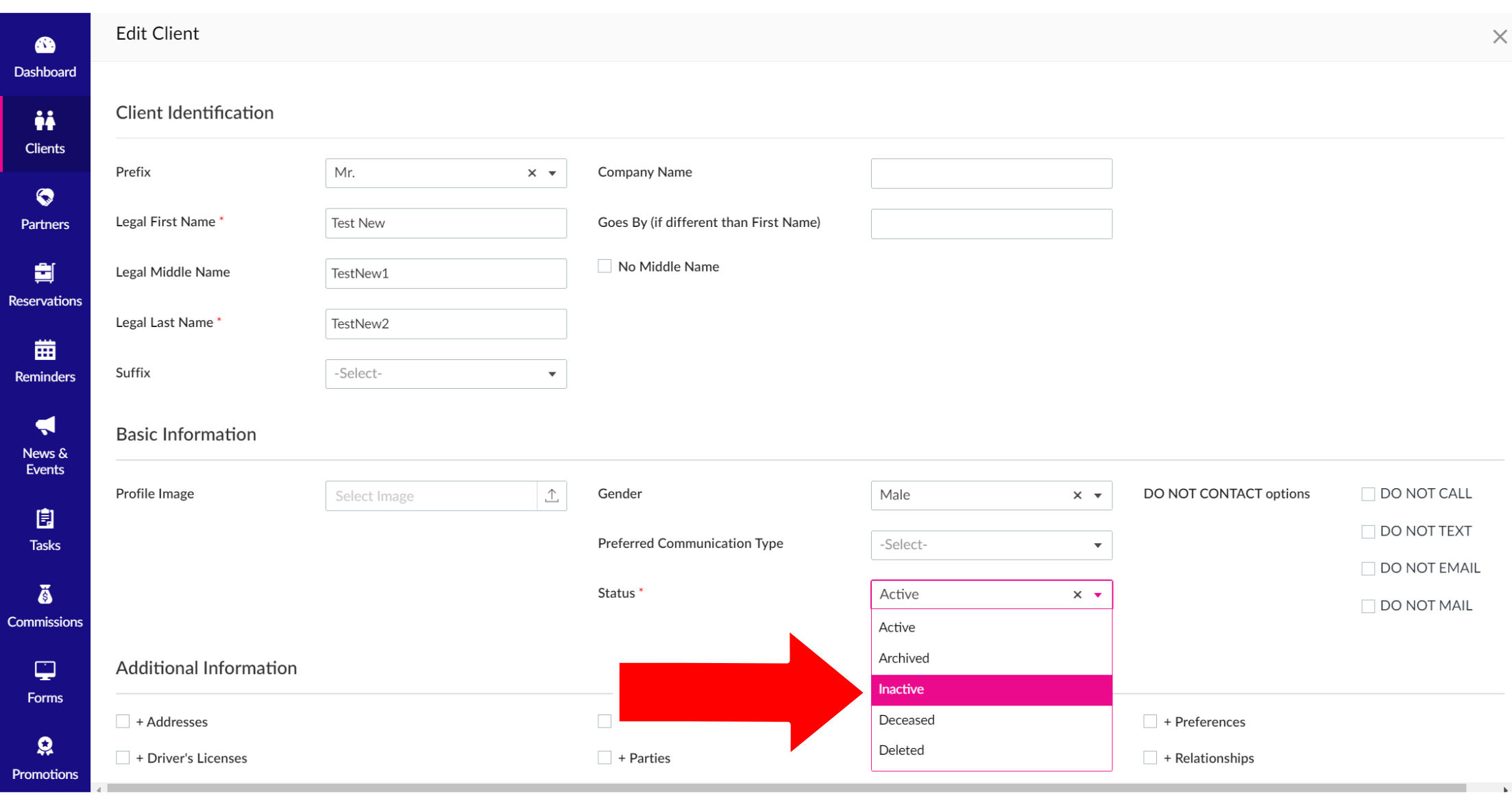Expand the Suffix dropdown
Screen dimensions: 1512x805
pyautogui.click(x=552, y=374)
